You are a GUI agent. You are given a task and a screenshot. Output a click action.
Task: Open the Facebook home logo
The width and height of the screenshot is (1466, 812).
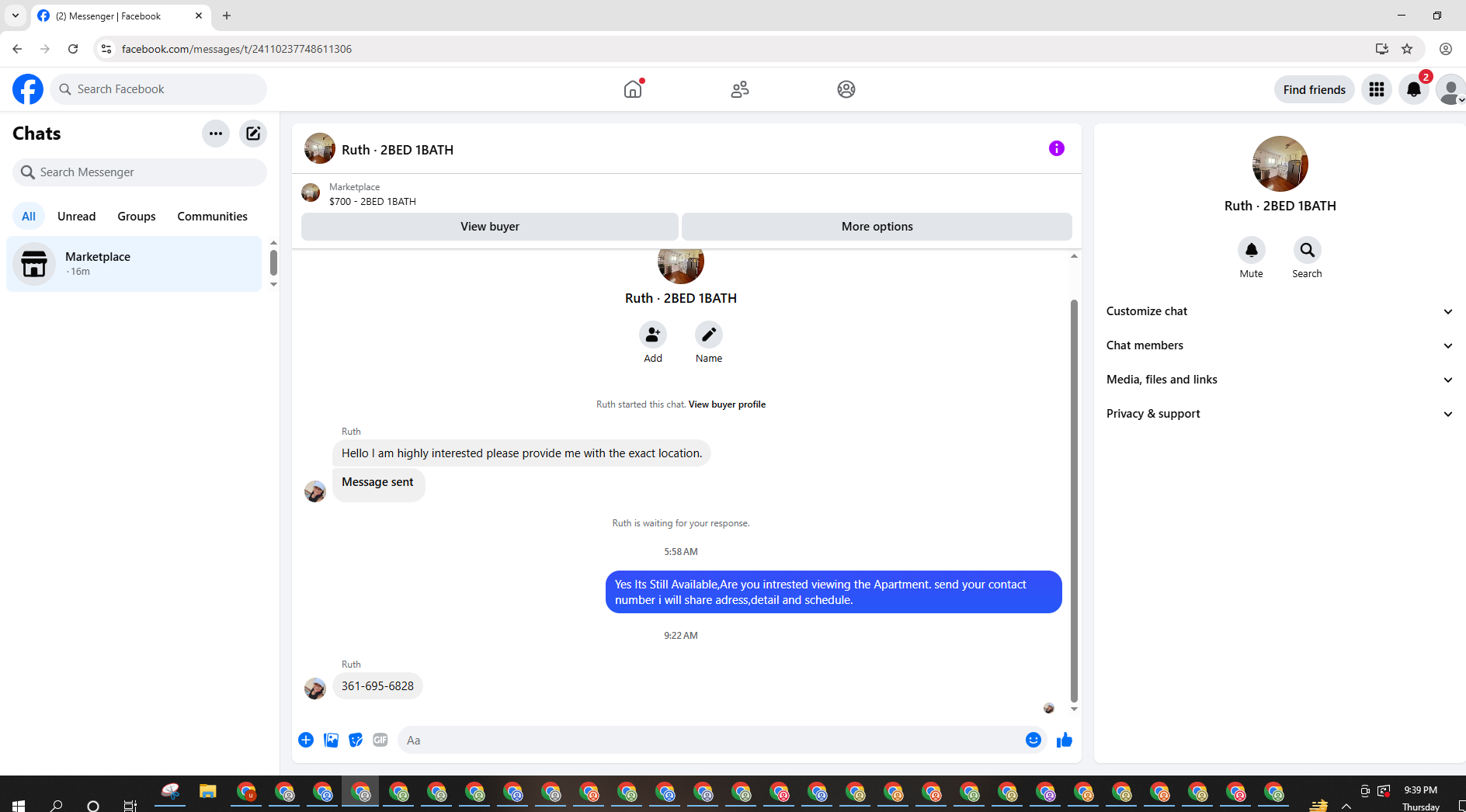click(x=28, y=89)
